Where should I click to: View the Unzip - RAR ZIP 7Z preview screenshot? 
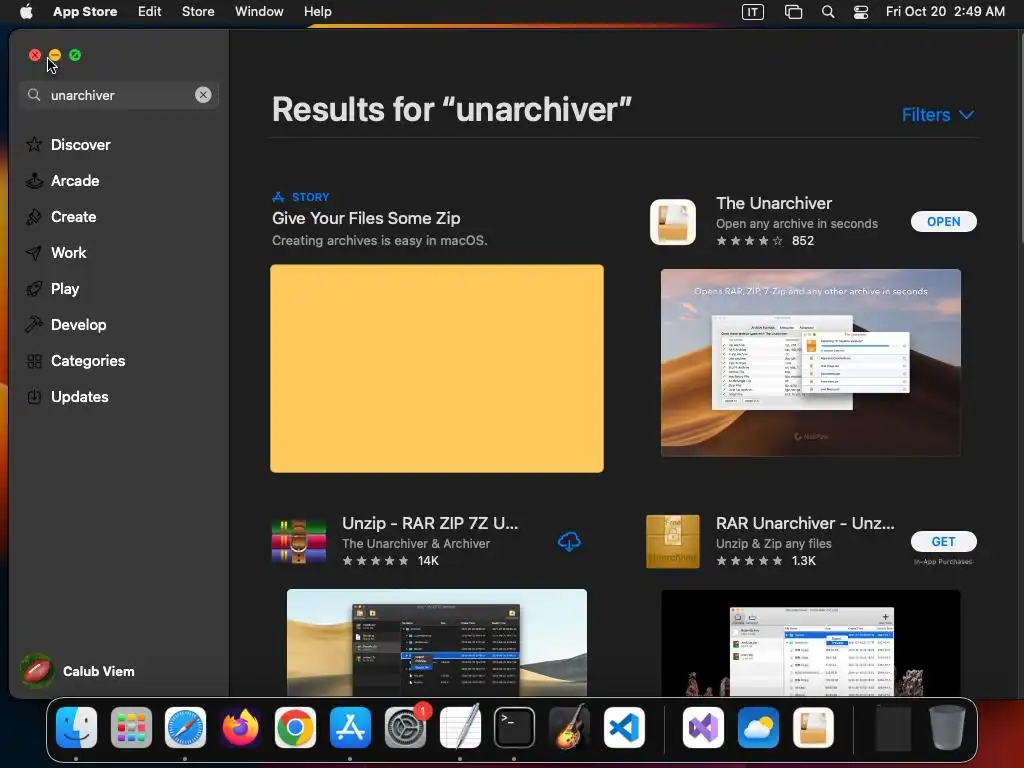436,642
